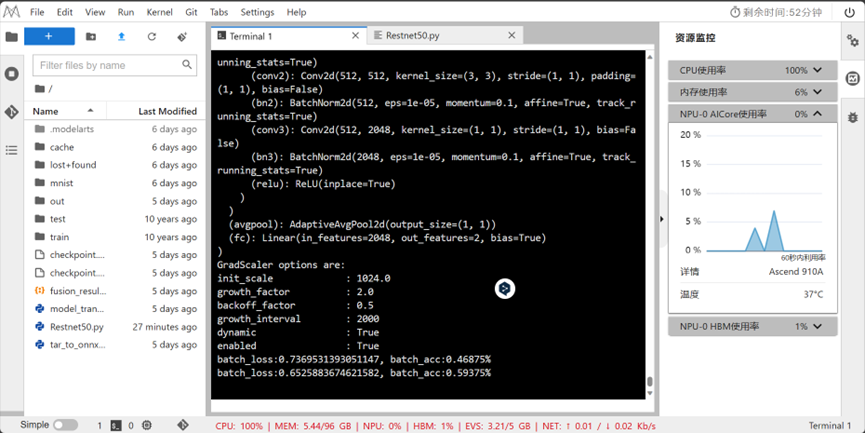
Task: Open the Kernel menu
Action: click(x=159, y=12)
